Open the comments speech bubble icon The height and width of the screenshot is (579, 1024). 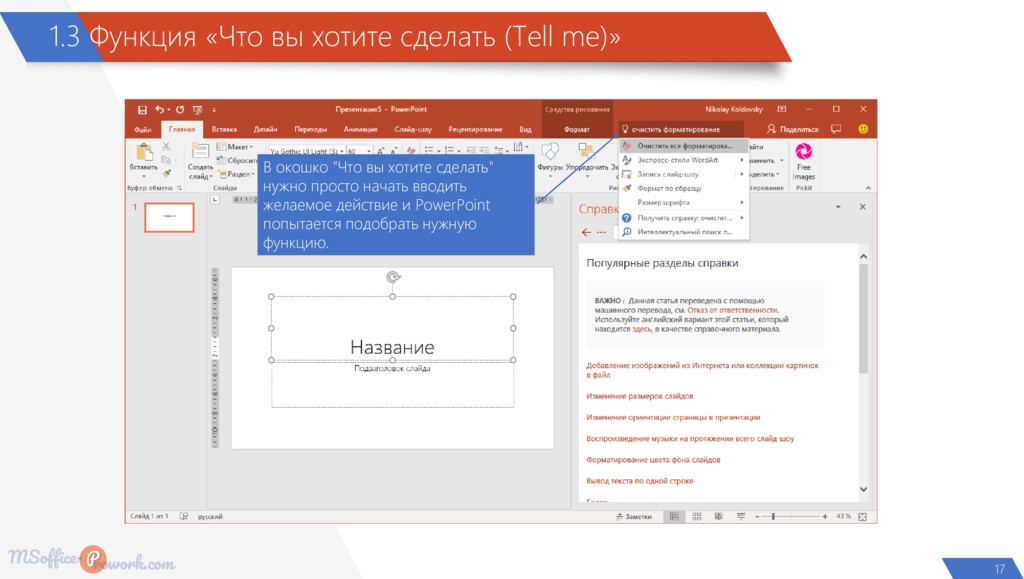(836, 129)
